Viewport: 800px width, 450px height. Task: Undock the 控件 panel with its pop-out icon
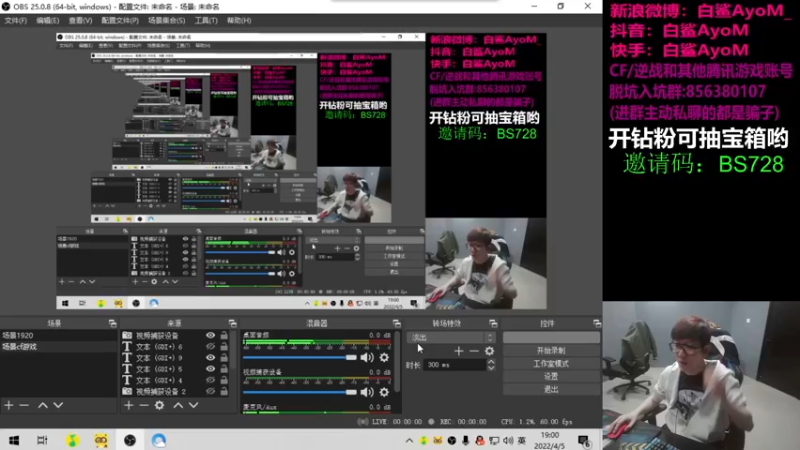pyautogui.click(x=597, y=323)
